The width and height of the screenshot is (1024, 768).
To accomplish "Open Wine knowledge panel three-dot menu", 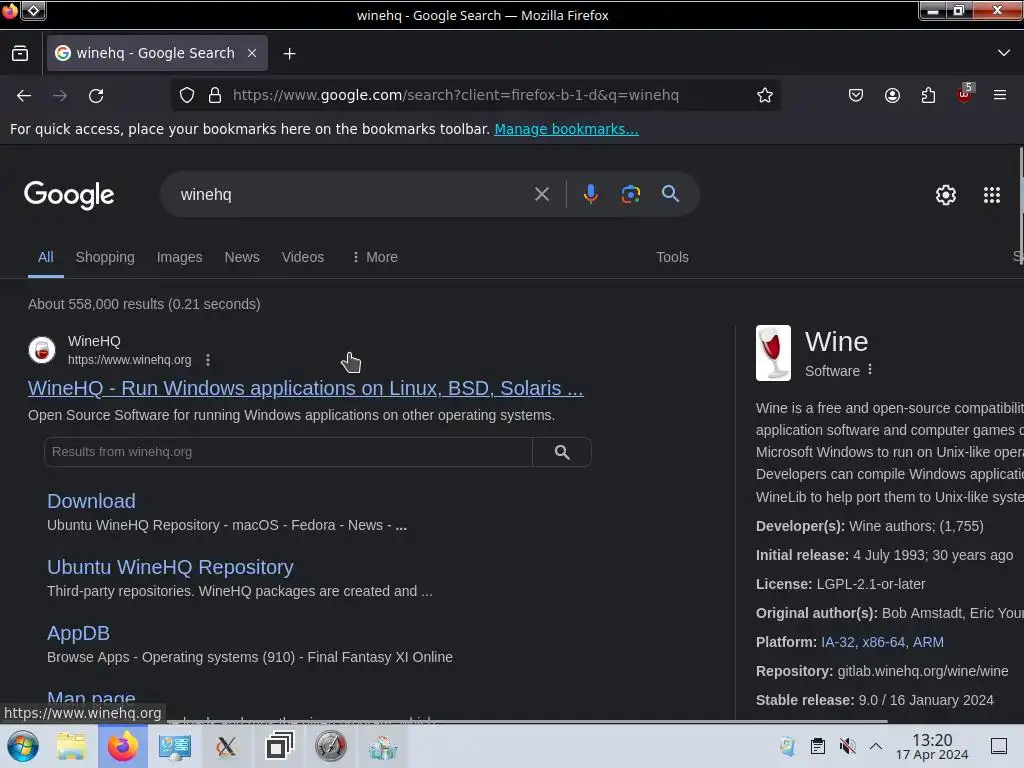I will click(x=870, y=370).
